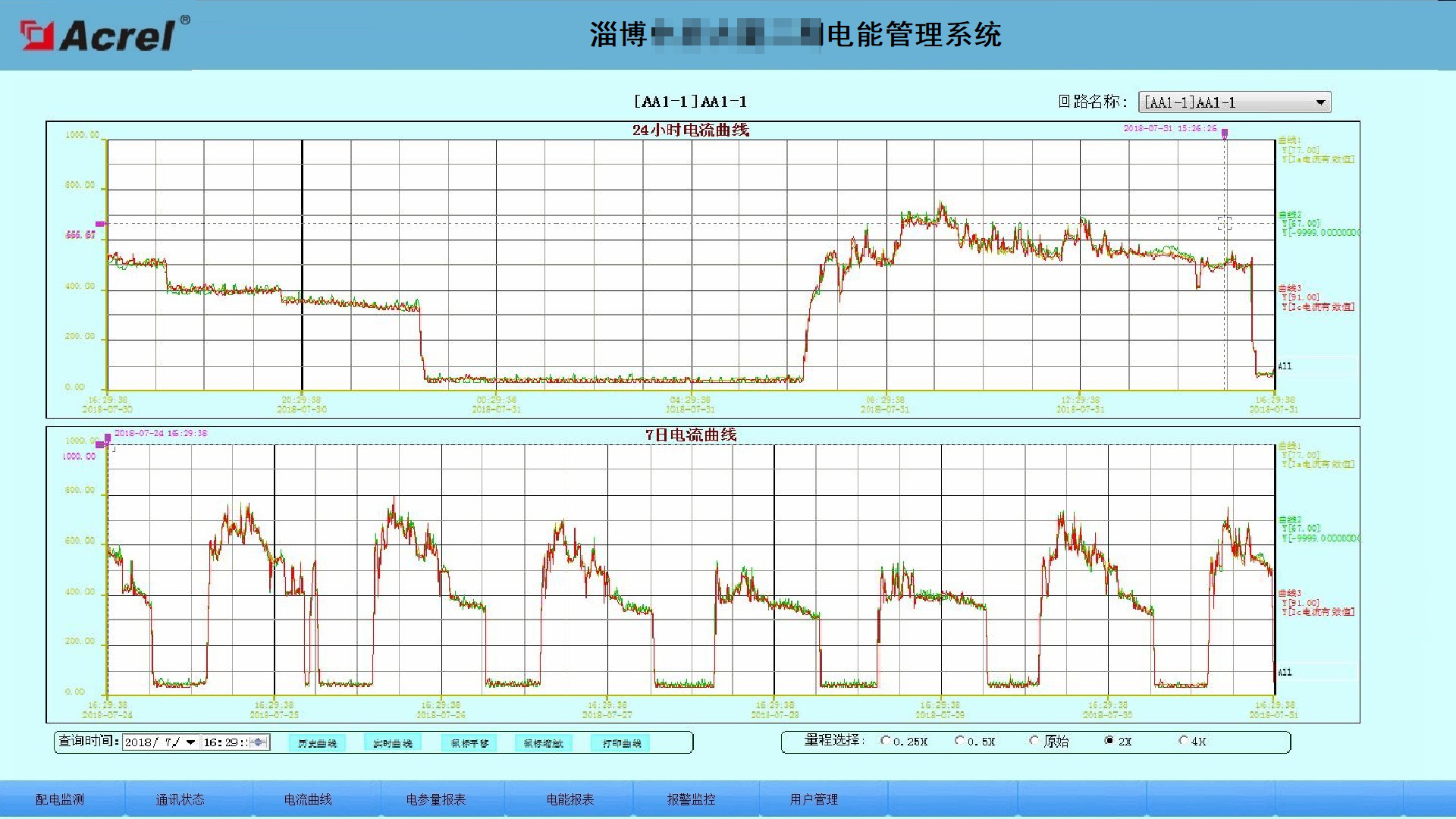
Task: Select the 4X range radio button
Action: tap(1183, 741)
